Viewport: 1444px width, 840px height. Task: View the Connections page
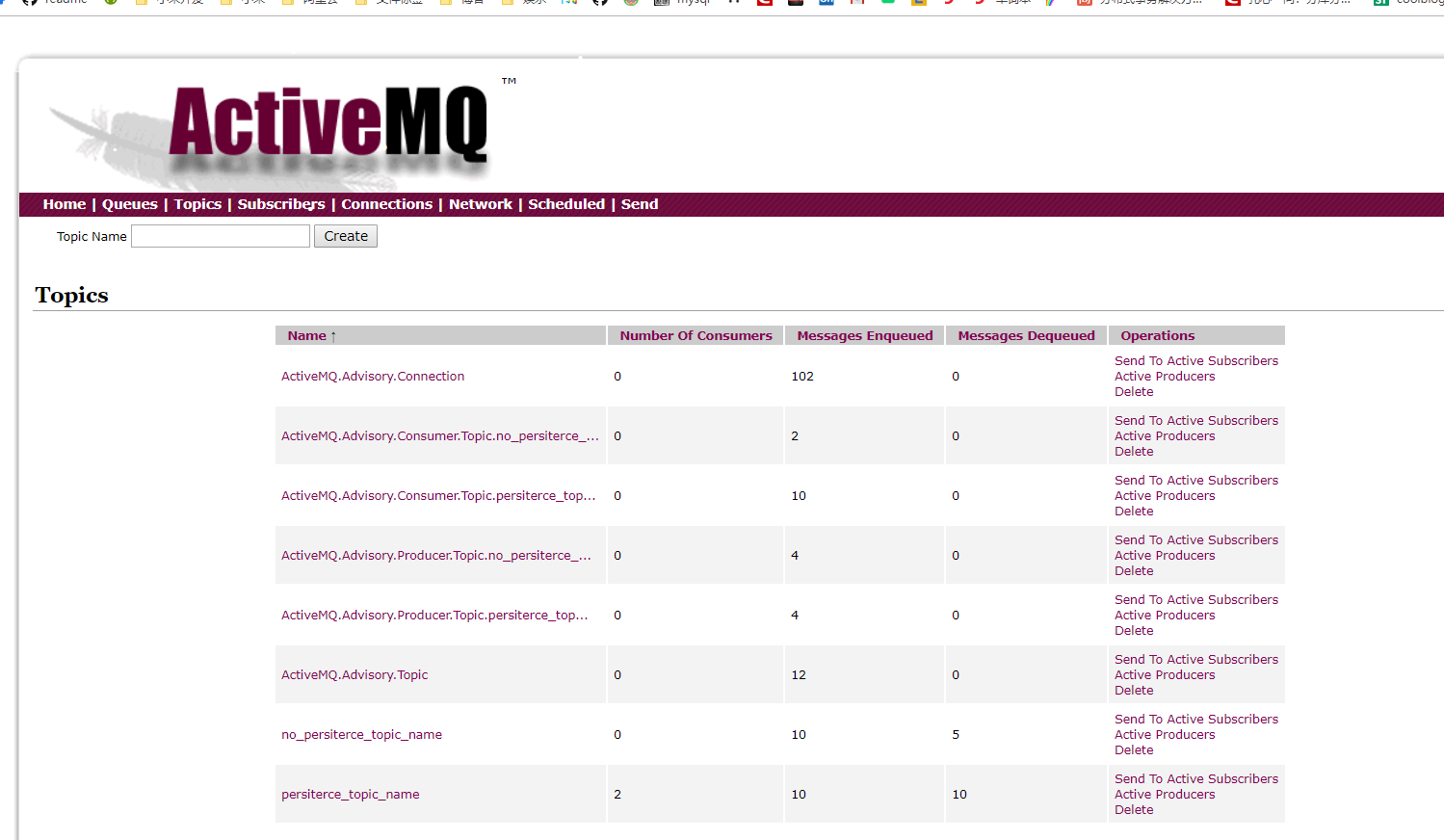[x=386, y=204]
